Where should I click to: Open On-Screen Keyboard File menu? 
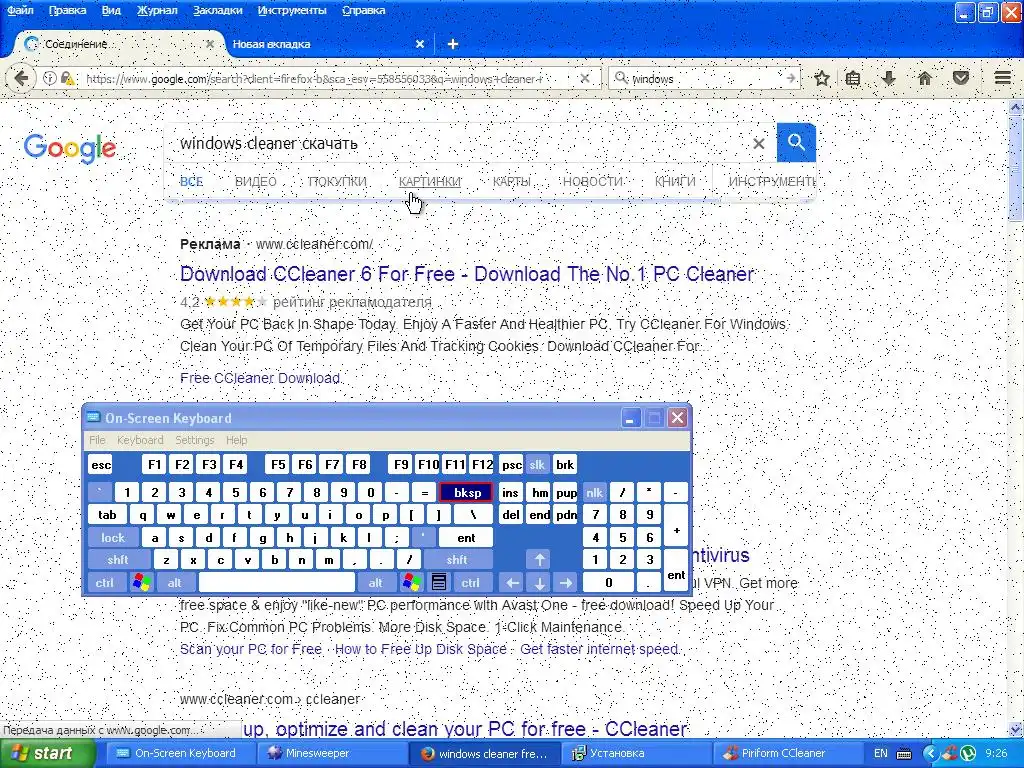tap(97, 440)
